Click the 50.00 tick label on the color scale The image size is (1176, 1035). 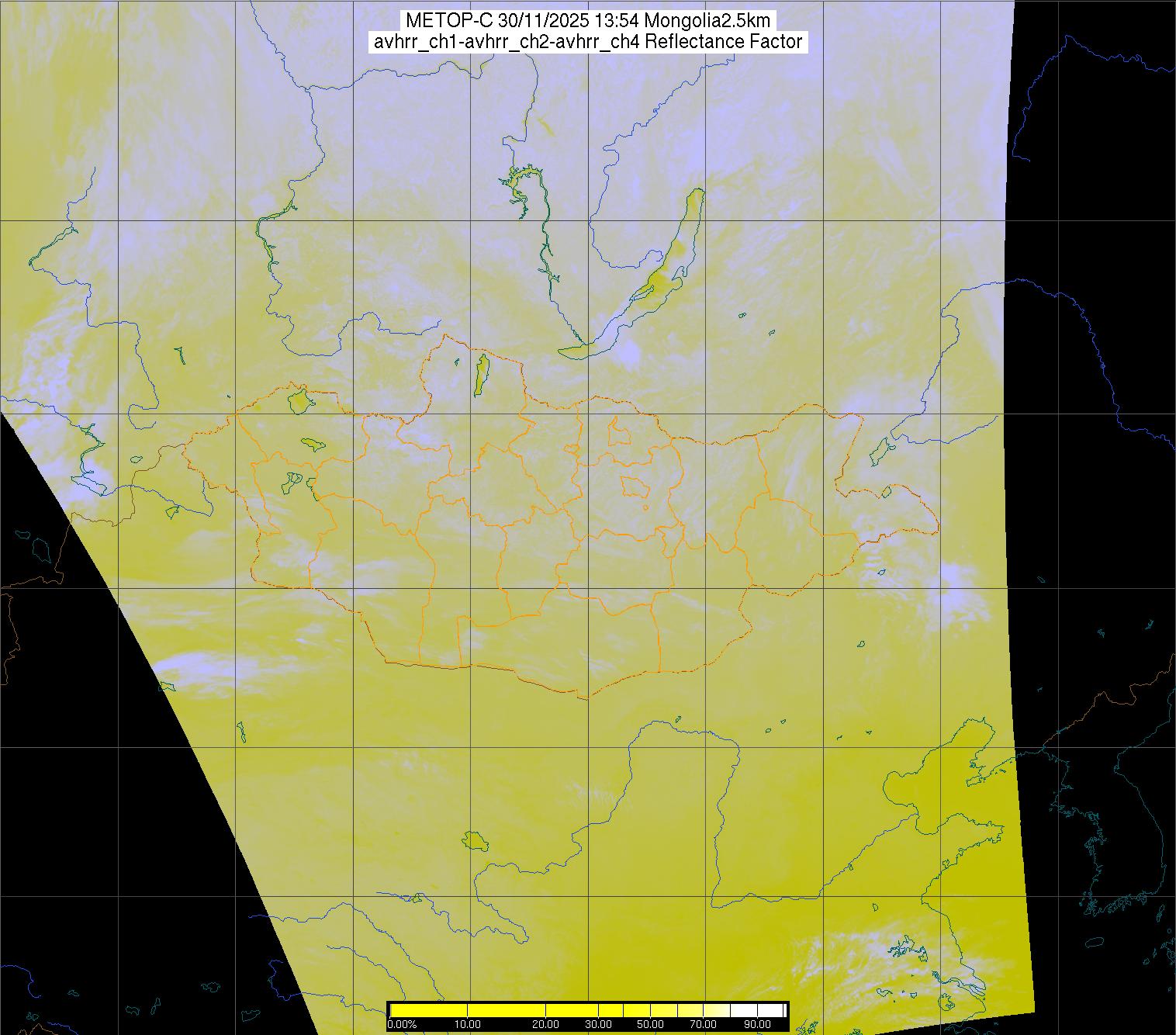649,1025
